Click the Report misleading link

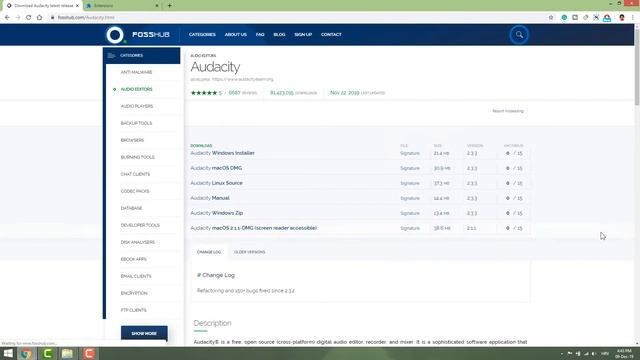[x=507, y=111]
